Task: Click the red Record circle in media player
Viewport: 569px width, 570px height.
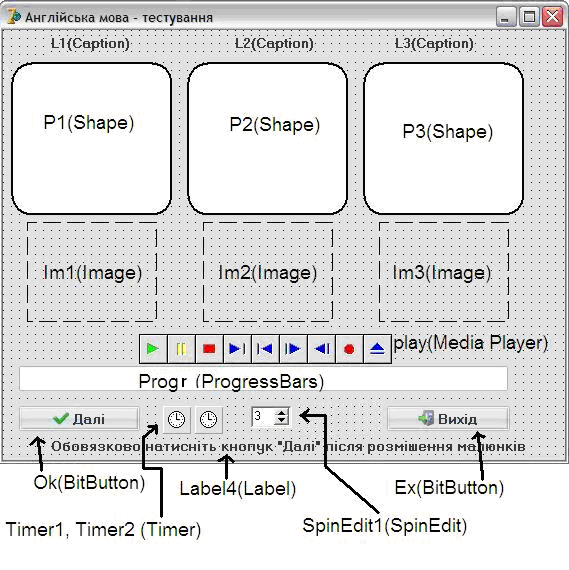Action: [x=349, y=349]
